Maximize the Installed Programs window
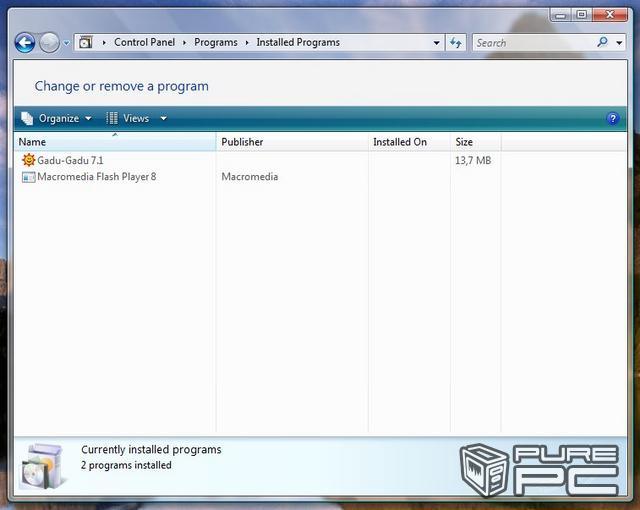The width and height of the screenshot is (640, 510). tap(582, 15)
